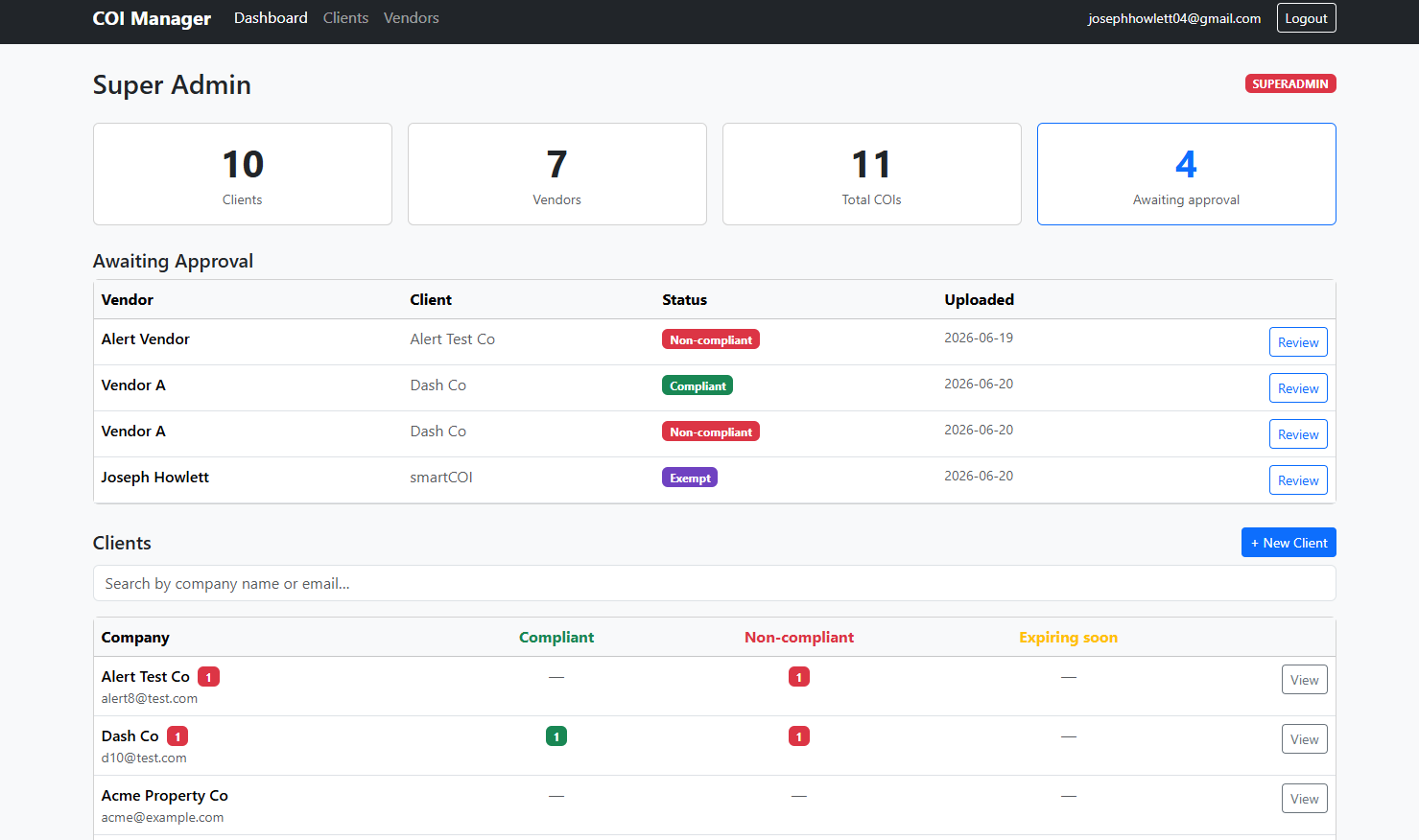View the Acme Property Co client
Viewport: 1419px width, 840px height.
[x=1304, y=799]
